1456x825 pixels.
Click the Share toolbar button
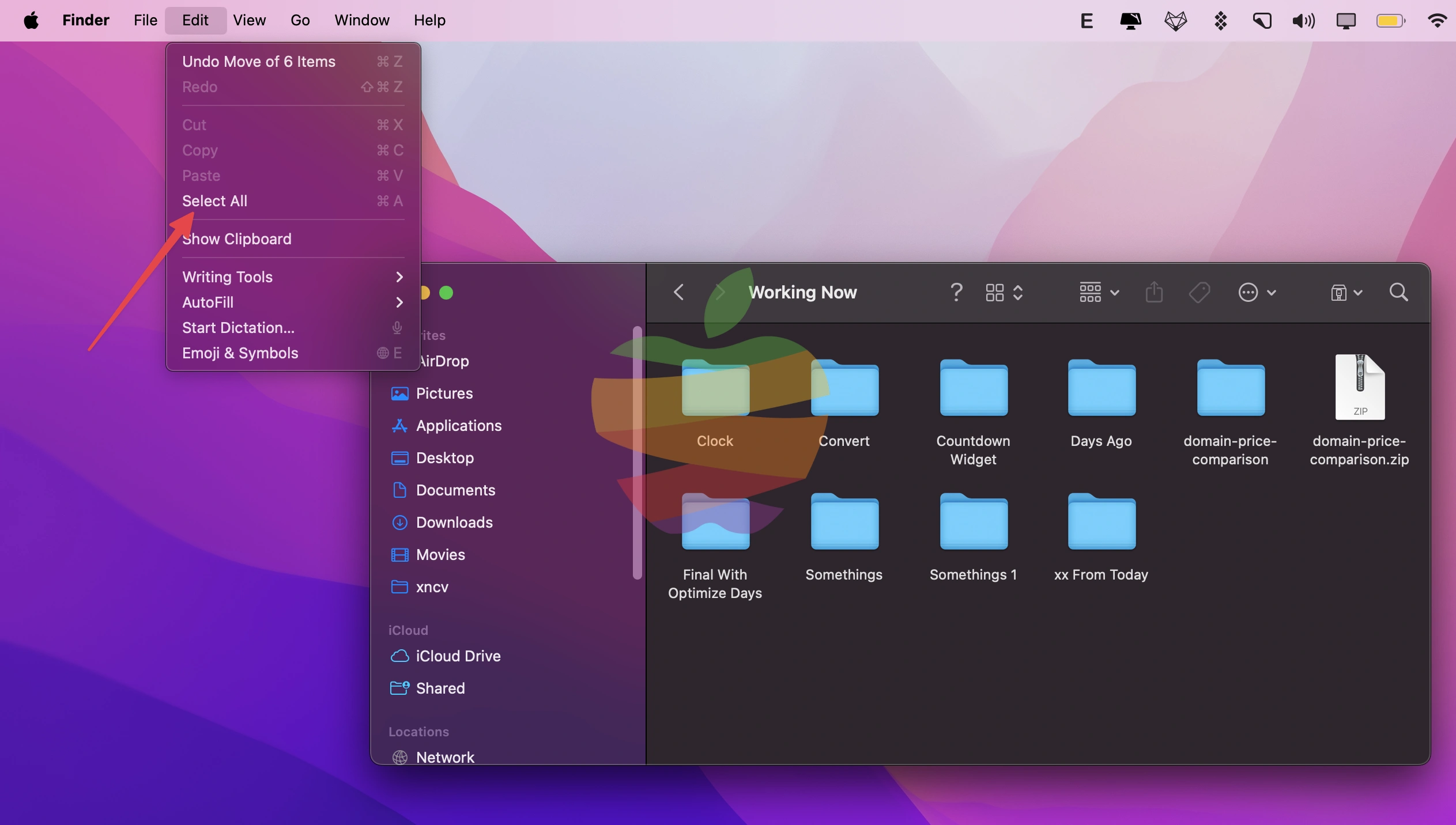click(1154, 292)
